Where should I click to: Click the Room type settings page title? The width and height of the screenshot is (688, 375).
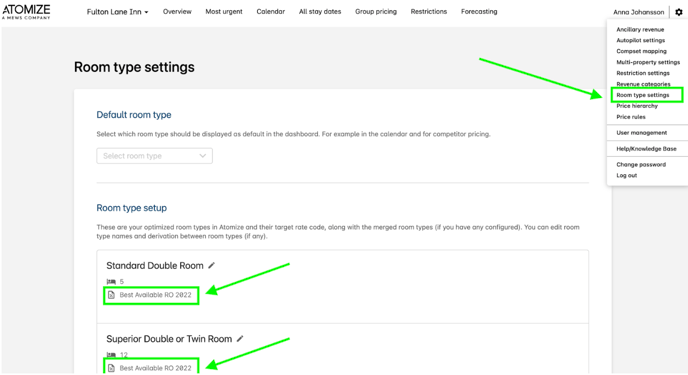pos(134,67)
